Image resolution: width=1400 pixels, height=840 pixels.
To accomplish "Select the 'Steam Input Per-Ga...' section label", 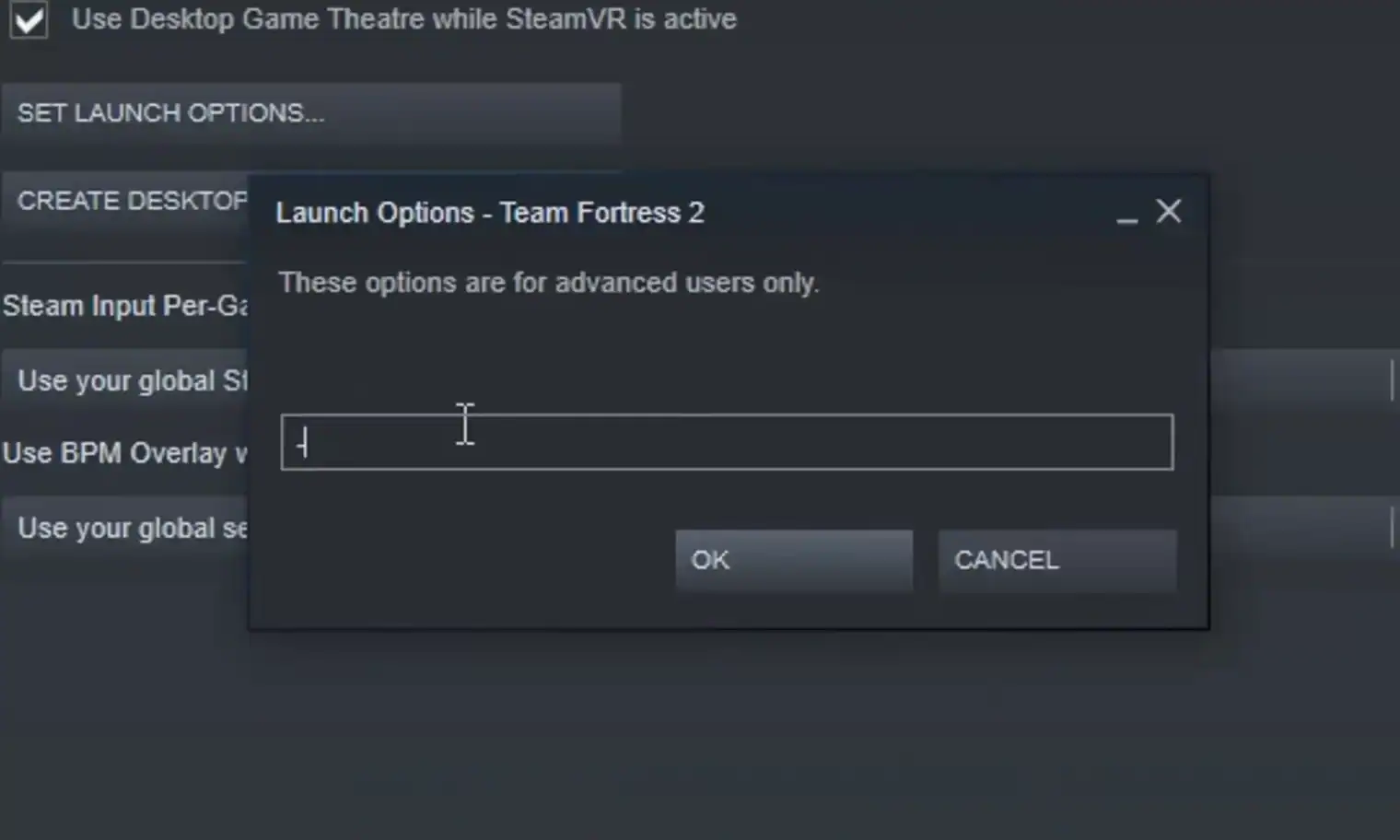I will coord(125,306).
